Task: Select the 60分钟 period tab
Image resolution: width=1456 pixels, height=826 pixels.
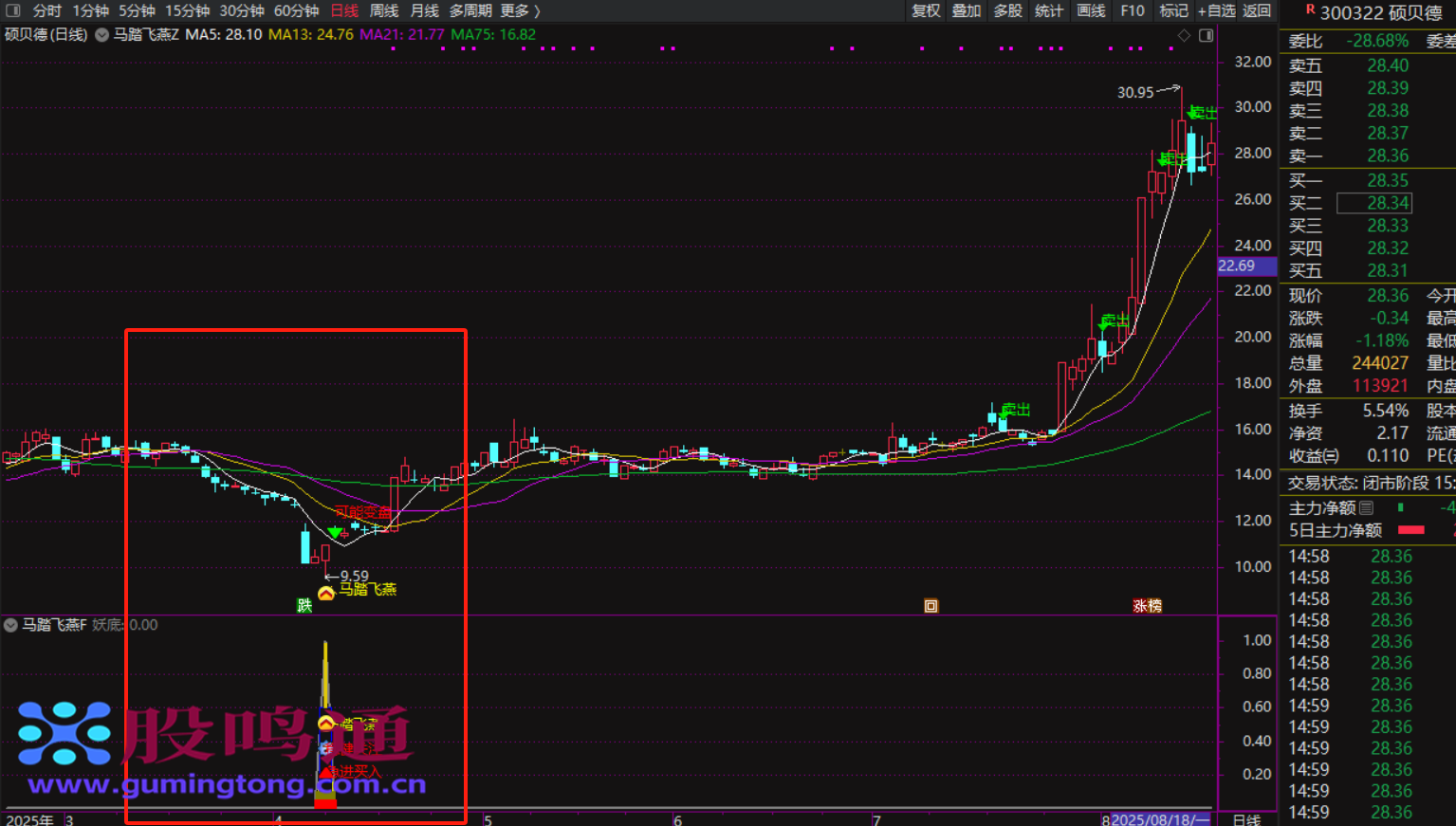Action: coord(296,10)
